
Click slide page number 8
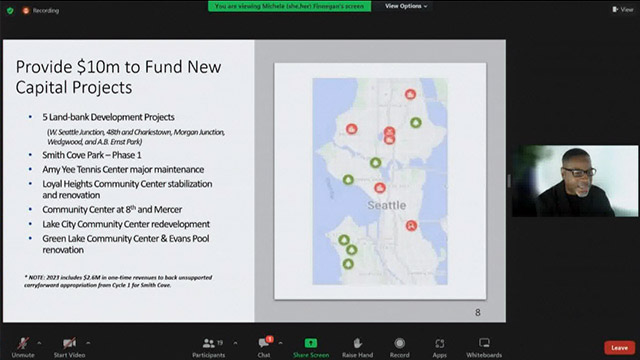478,313
